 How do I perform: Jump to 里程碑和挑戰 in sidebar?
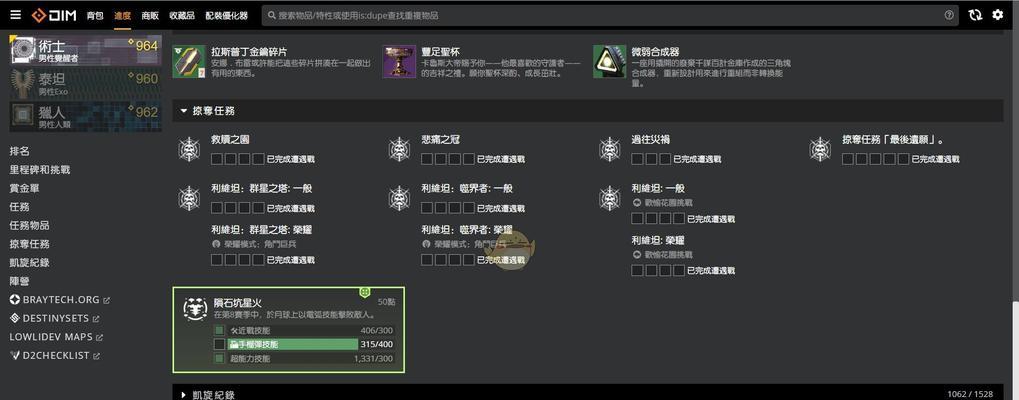pyautogui.click(x=40, y=169)
